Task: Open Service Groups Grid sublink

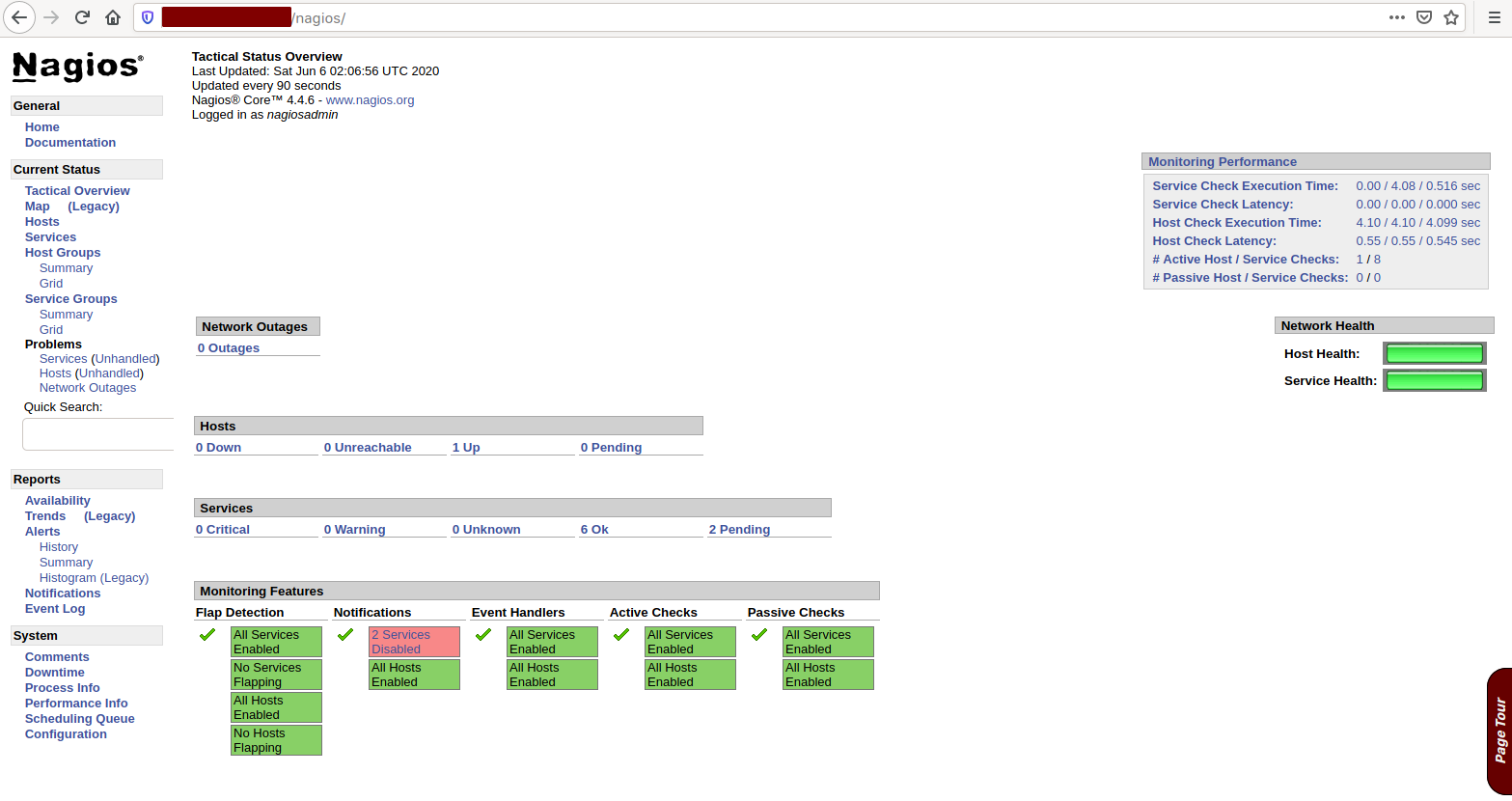Action: pos(51,330)
